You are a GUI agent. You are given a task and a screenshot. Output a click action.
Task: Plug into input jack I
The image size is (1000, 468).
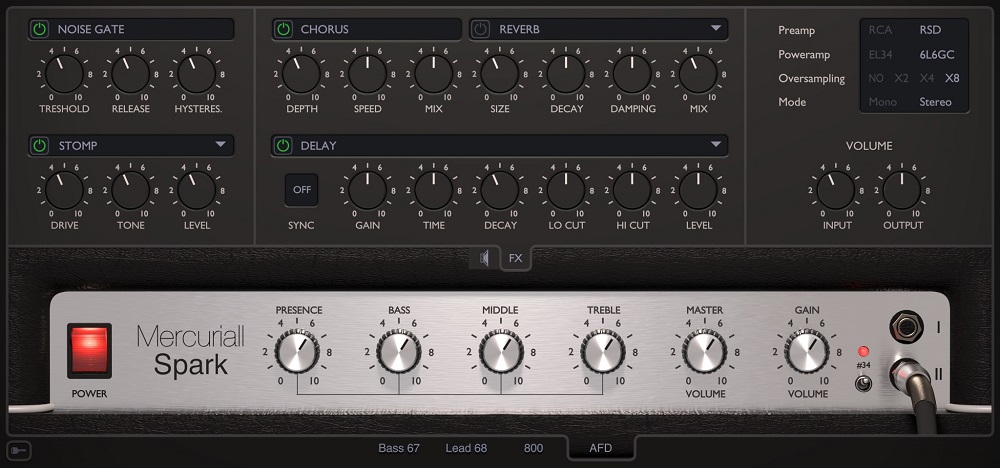click(x=907, y=327)
